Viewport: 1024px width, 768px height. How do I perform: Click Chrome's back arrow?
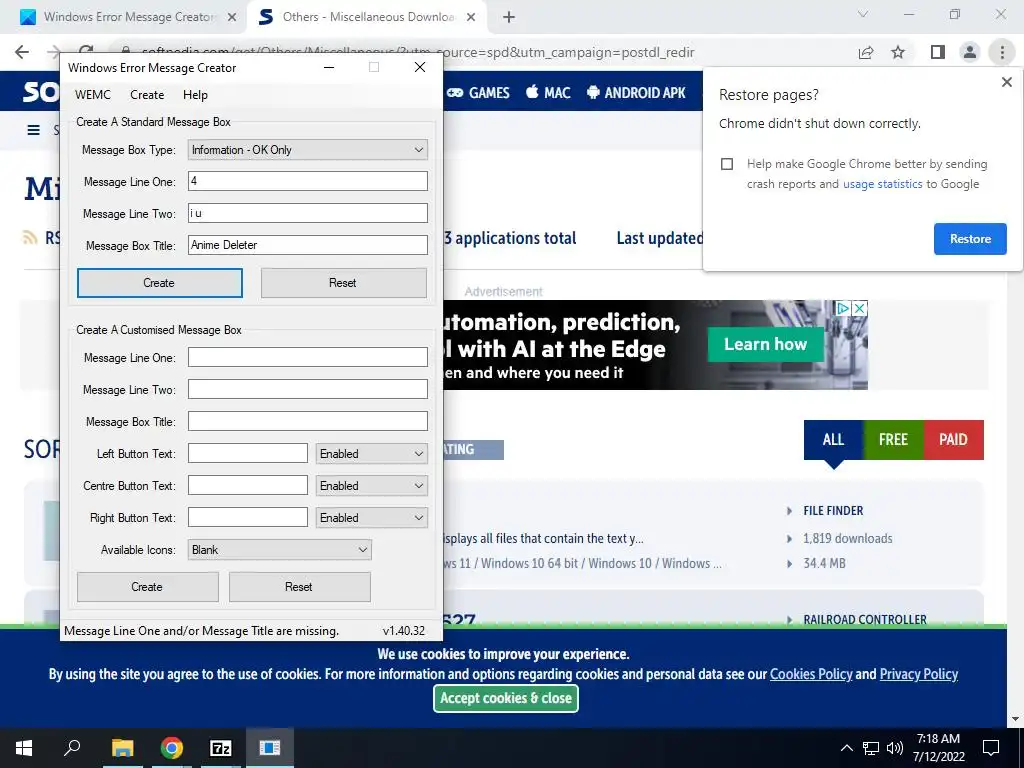click(22, 52)
